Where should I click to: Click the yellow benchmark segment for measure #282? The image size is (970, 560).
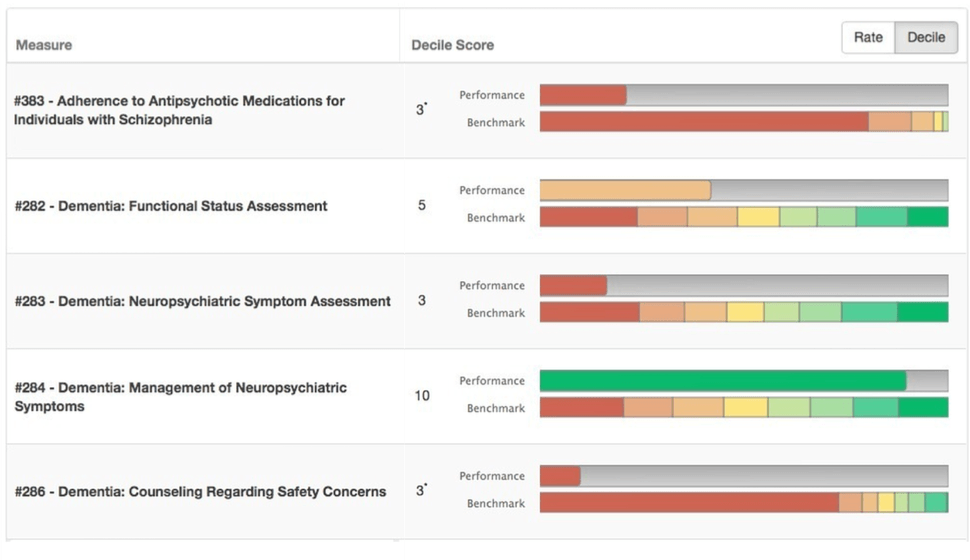pyautogui.click(x=758, y=217)
